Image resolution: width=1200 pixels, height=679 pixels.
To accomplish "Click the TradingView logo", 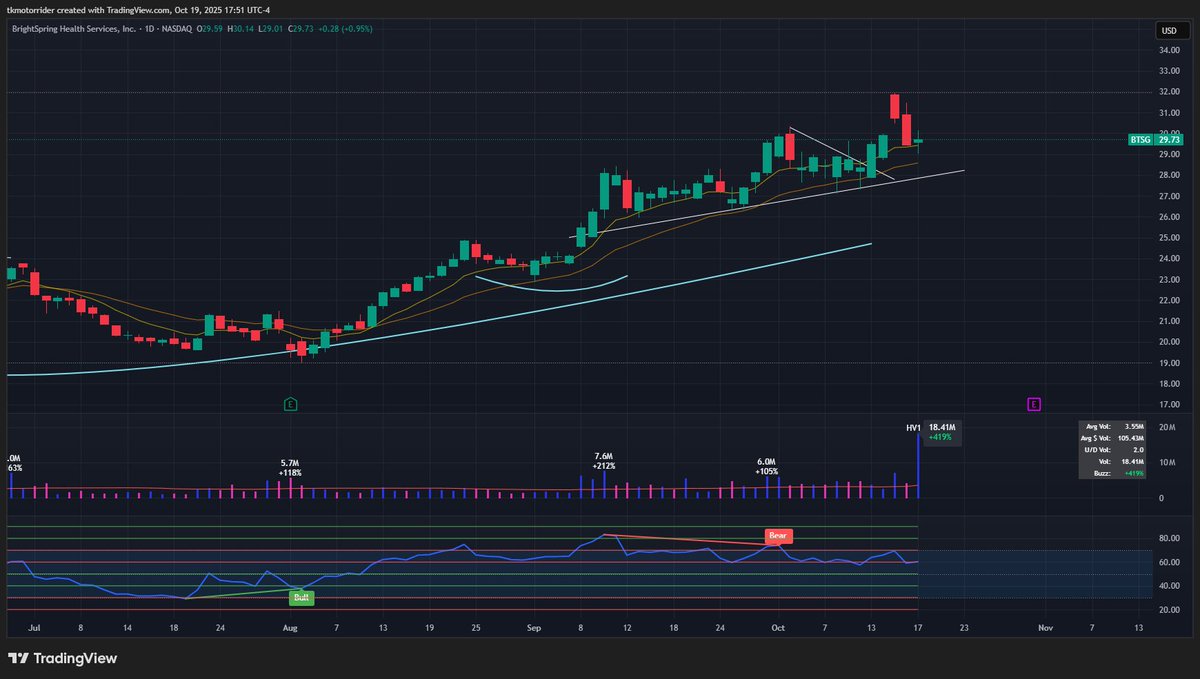I will pos(62,658).
